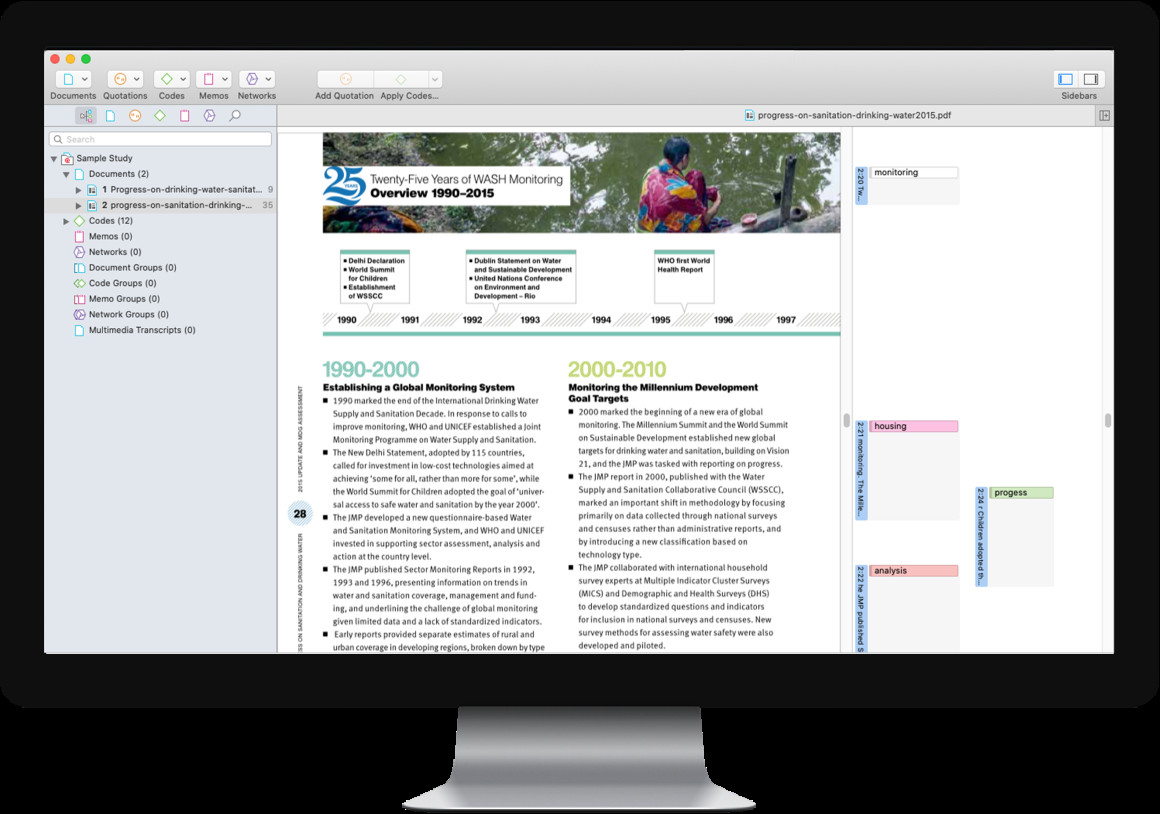Image resolution: width=1160 pixels, height=814 pixels.
Task: Click the sidebar Search field
Action: click(x=160, y=139)
